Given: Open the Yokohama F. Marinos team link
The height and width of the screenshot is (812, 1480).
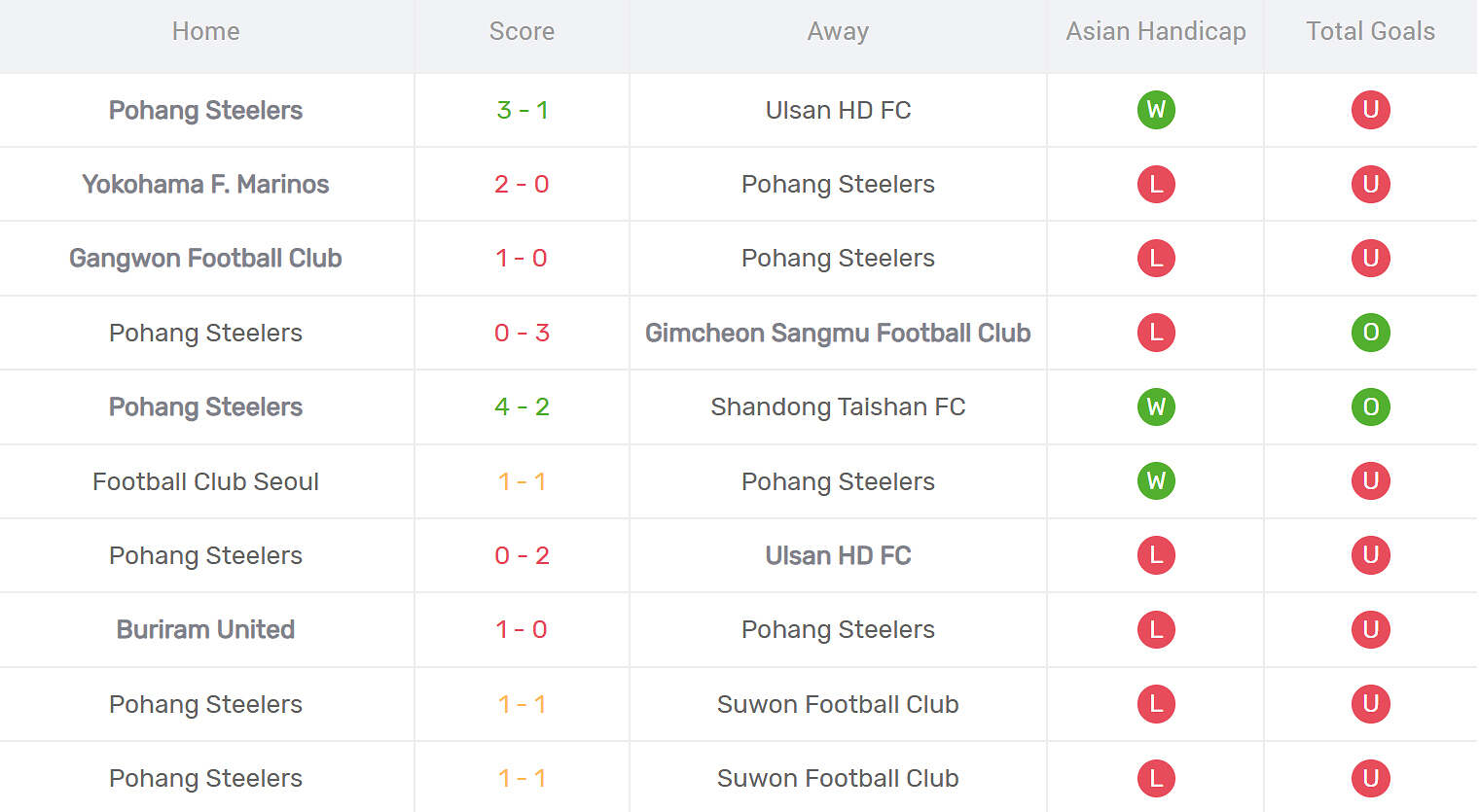Looking at the screenshot, I should (x=205, y=184).
